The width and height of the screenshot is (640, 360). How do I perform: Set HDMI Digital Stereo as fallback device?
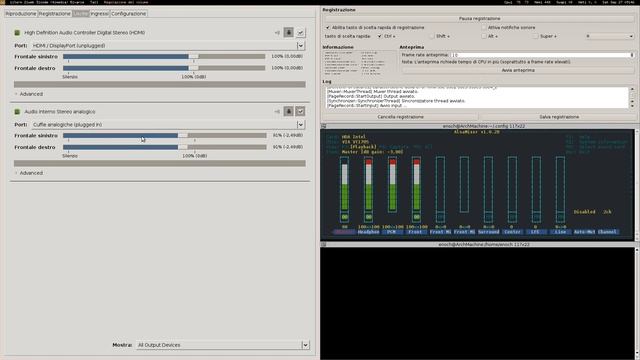coord(300,32)
